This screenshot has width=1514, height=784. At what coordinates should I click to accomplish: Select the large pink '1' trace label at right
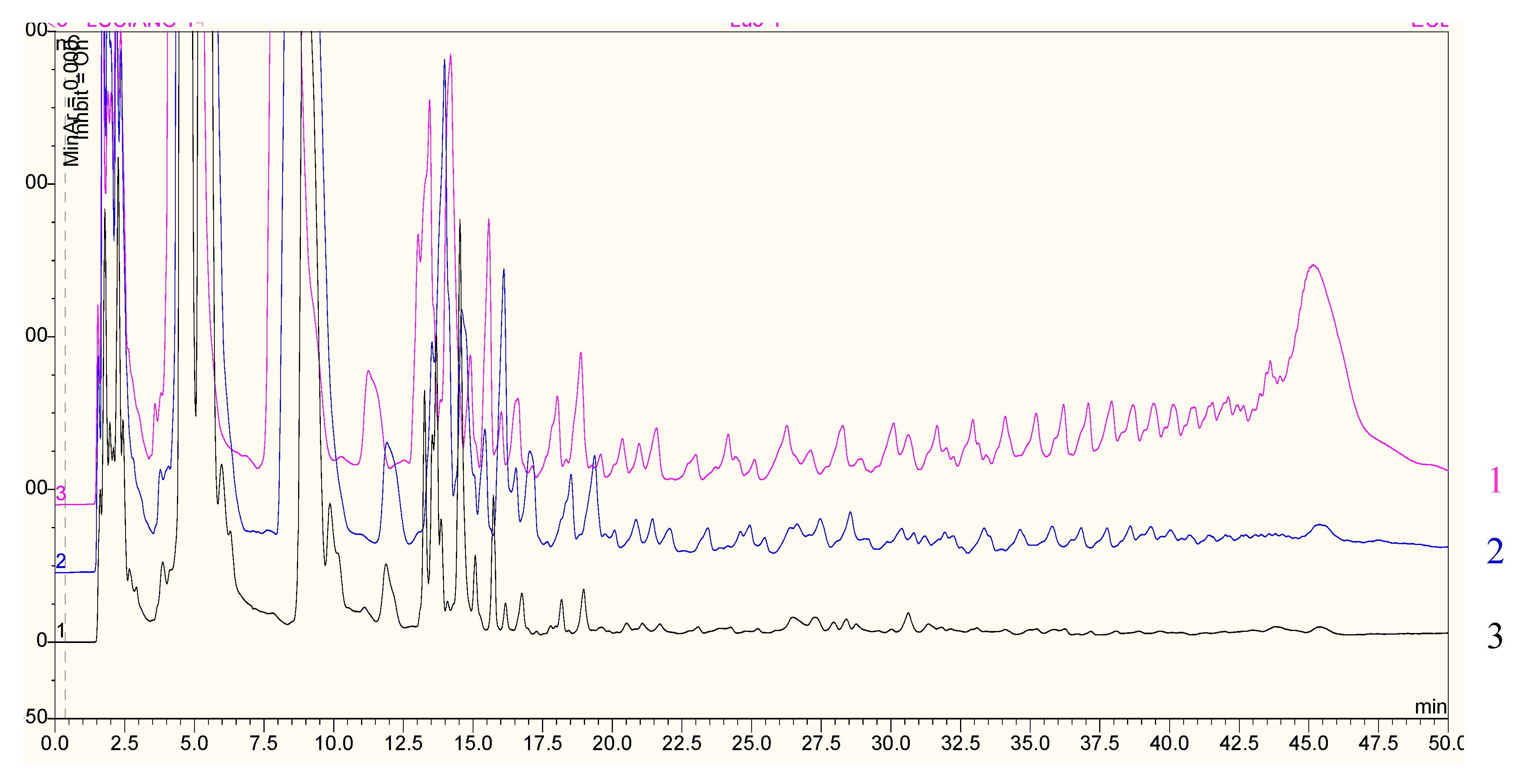coord(1495,480)
